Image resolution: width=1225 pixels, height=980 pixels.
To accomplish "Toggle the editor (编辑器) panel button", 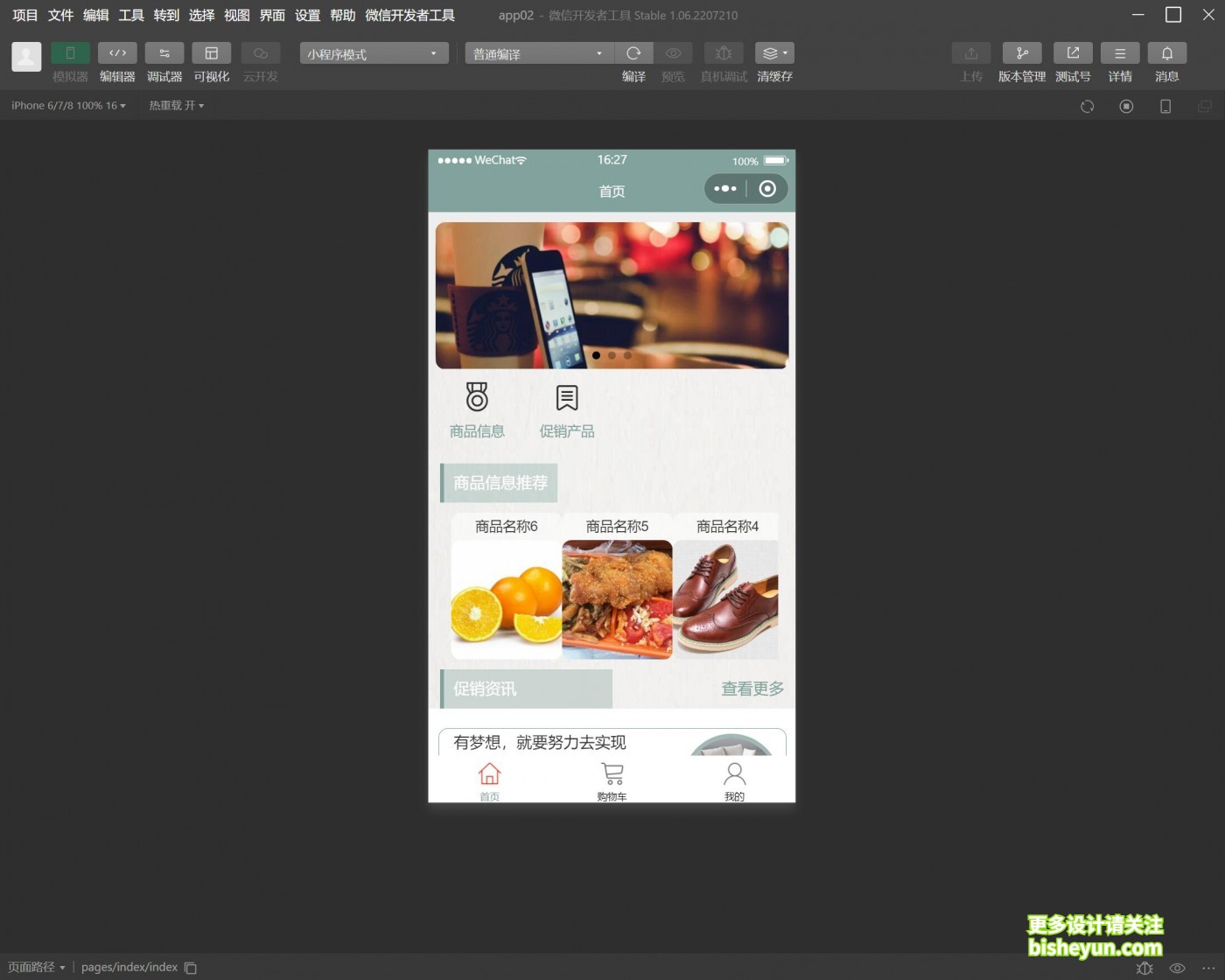I will tap(117, 53).
